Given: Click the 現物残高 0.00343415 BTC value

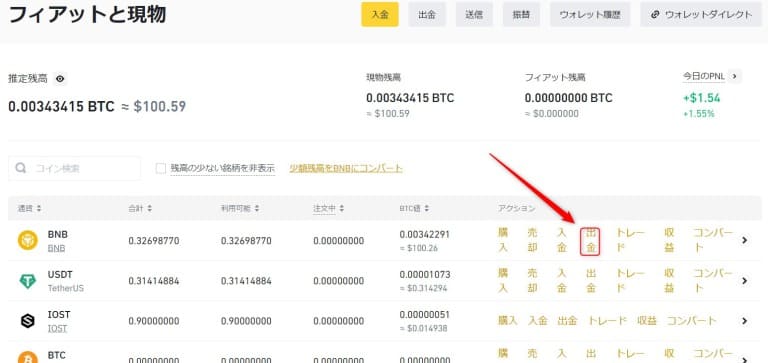Looking at the screenshot, I should pyautogui.click(x=410, y=98).
